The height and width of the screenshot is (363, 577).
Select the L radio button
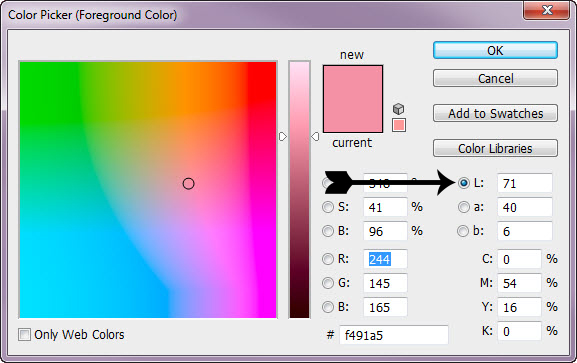(x=464, y=183)
